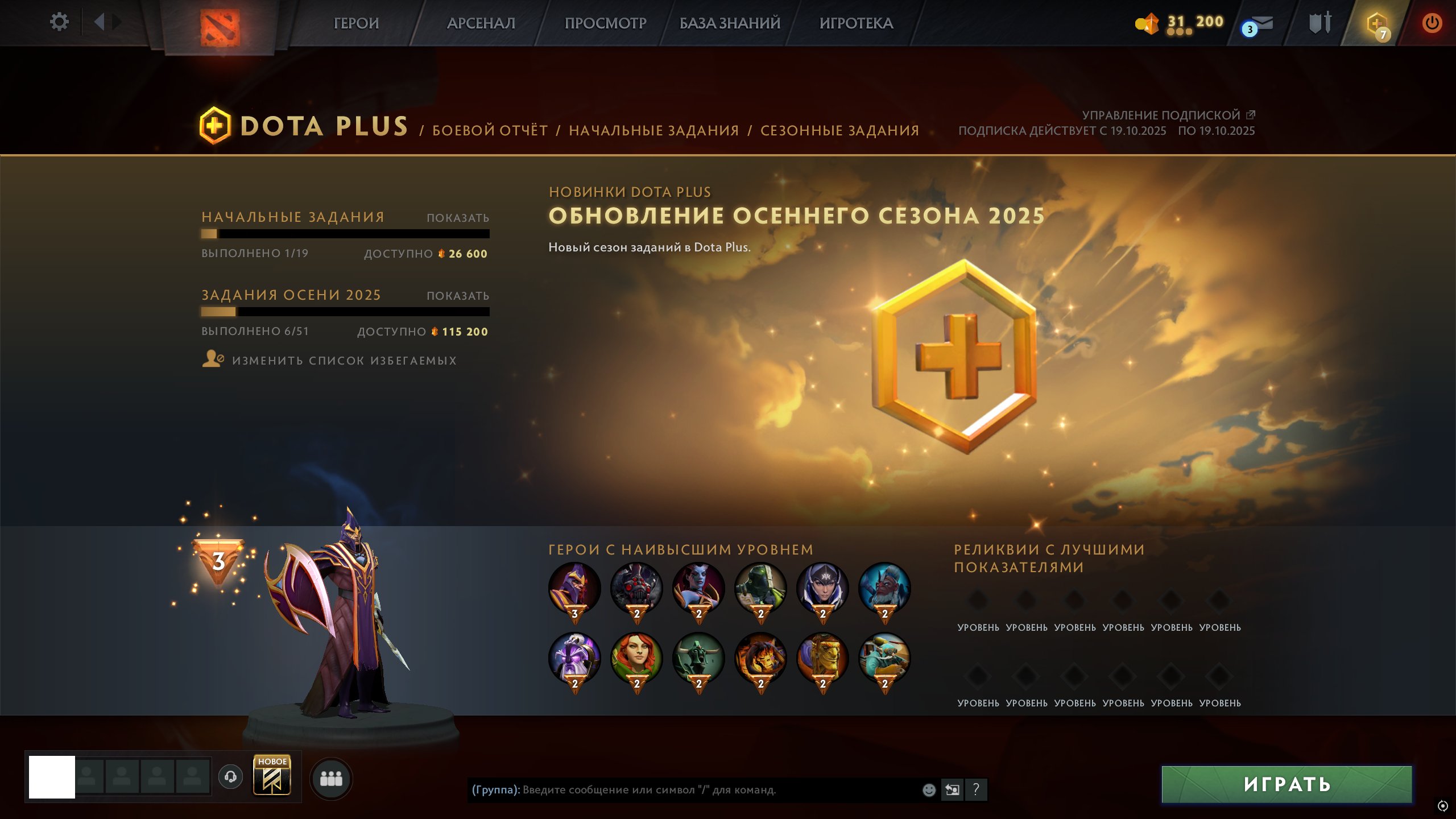Click the group chat message input field
The image size is (1456, 819).
tap(693, 789)
